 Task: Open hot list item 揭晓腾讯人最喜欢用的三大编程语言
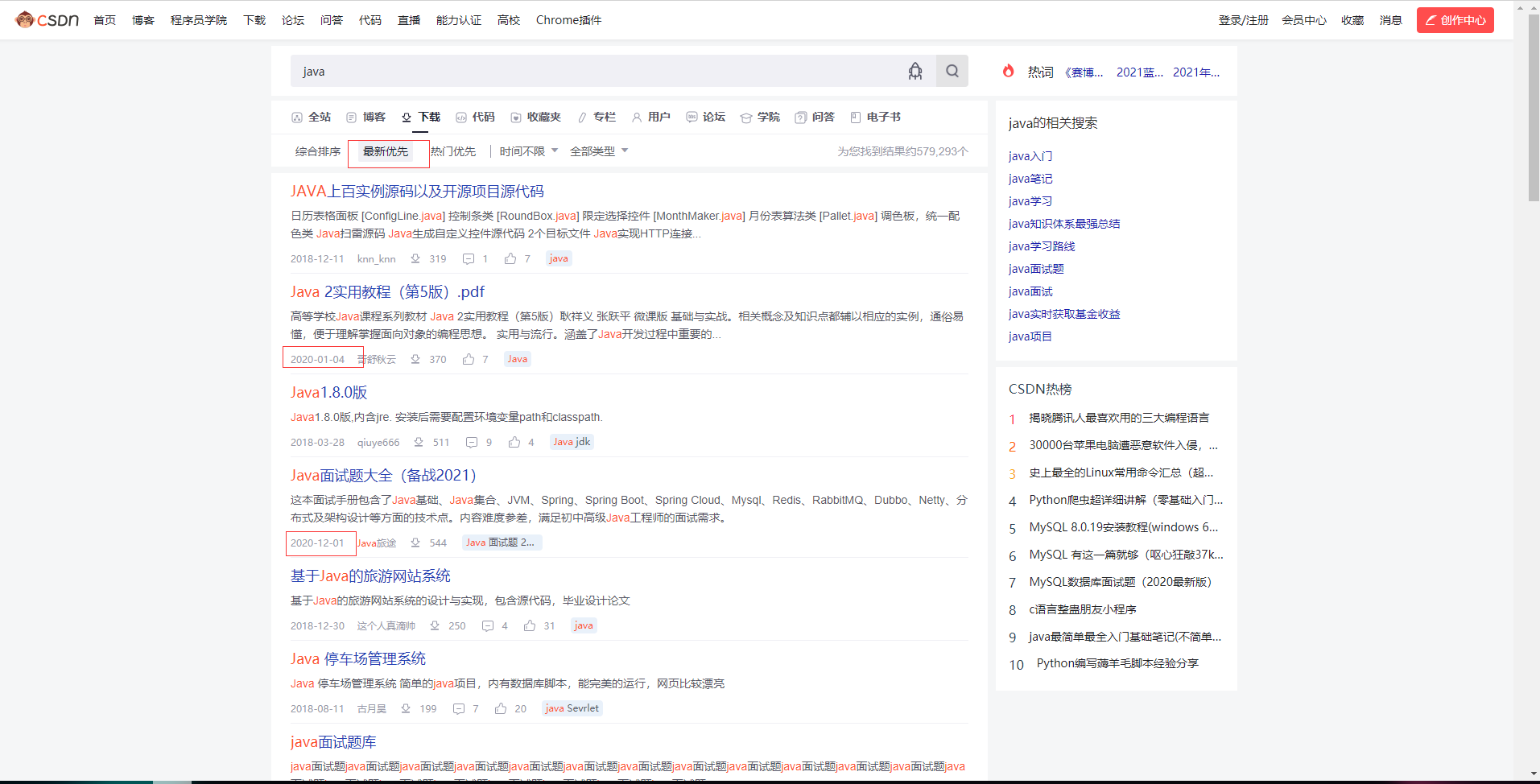1119,418
